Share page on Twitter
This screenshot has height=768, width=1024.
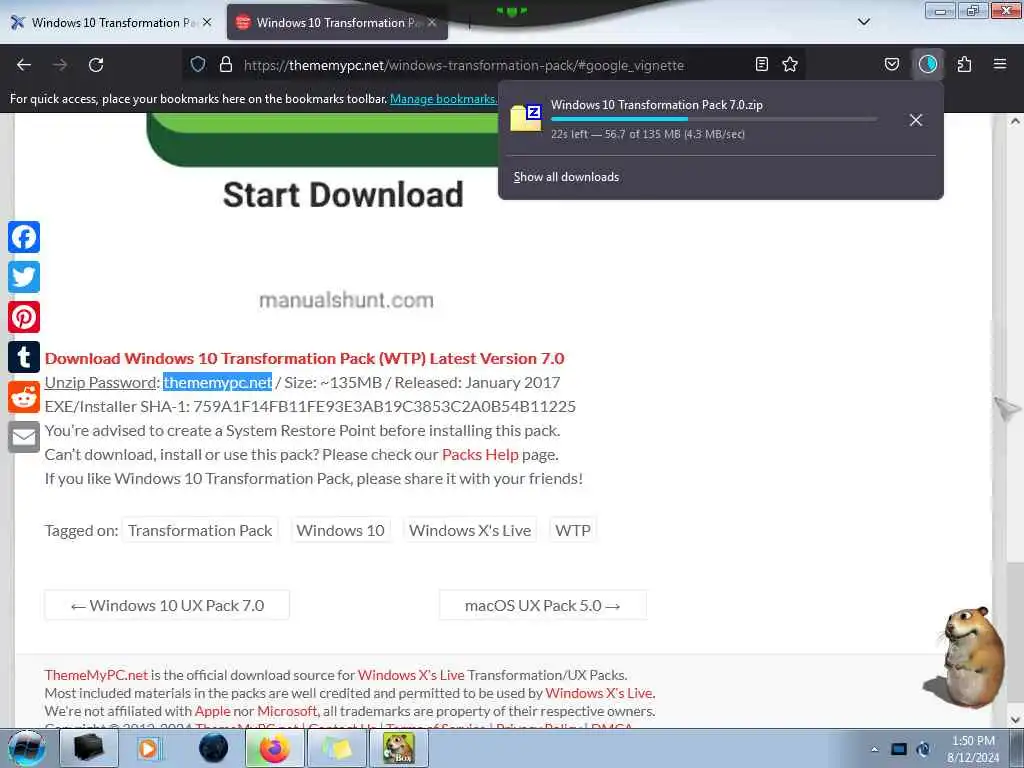pyautogui.click(x=24, y=277)
